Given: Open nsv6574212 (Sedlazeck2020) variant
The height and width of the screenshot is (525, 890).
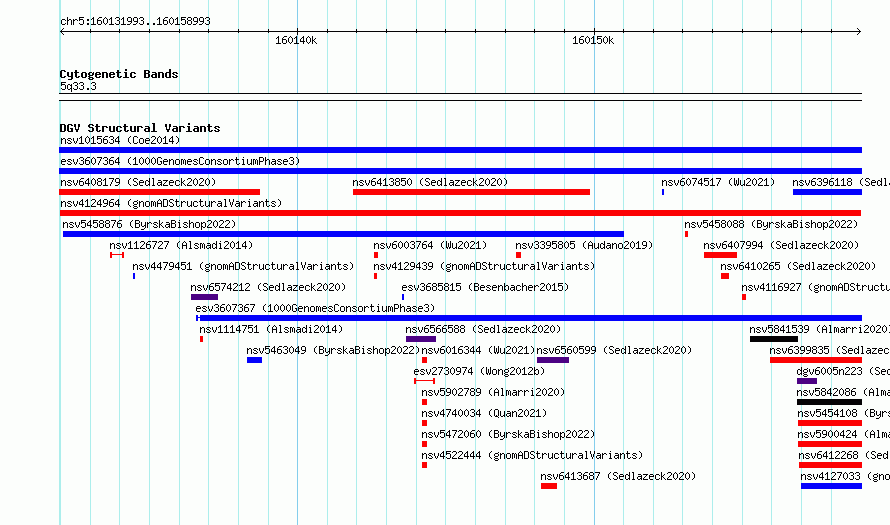Looking at the screenshot, I should (268, 287).
